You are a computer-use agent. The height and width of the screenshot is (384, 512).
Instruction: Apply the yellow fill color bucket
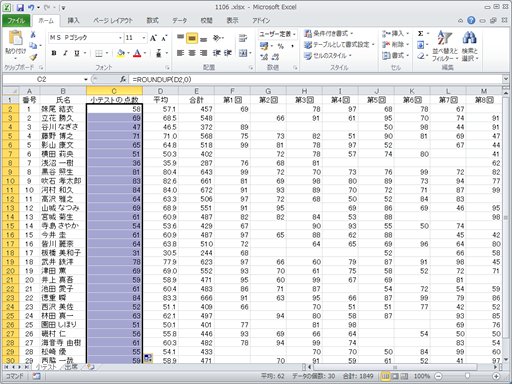tap(121, 53)
